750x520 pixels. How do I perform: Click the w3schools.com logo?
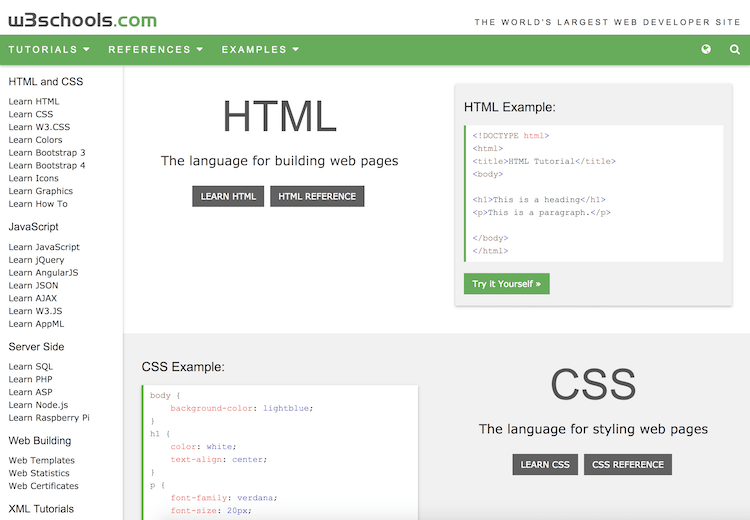click(83, 19)
